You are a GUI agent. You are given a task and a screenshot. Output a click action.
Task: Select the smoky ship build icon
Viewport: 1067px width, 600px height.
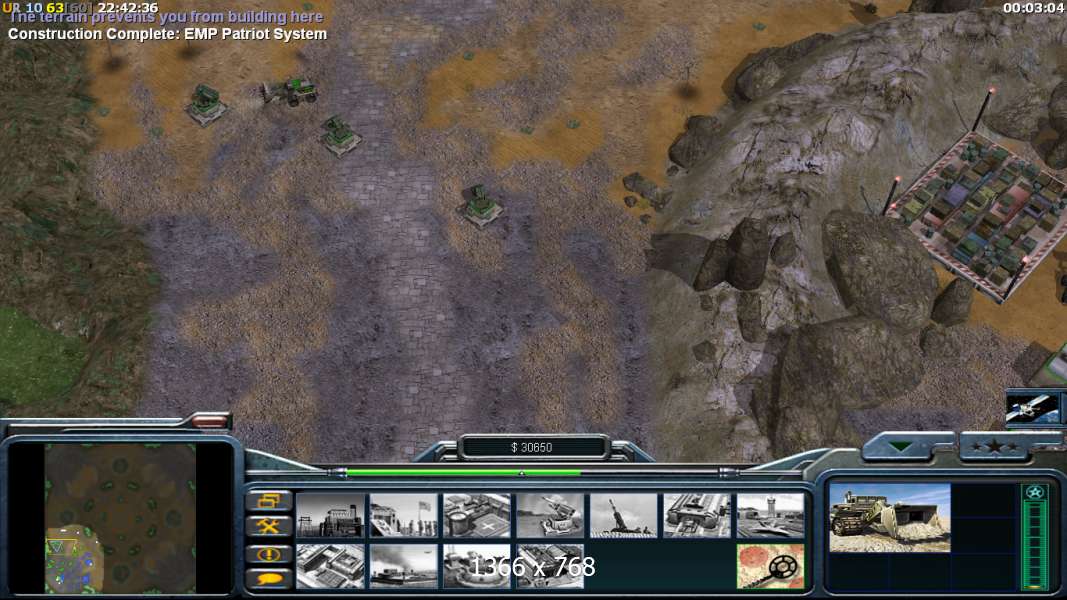point(404,566)
